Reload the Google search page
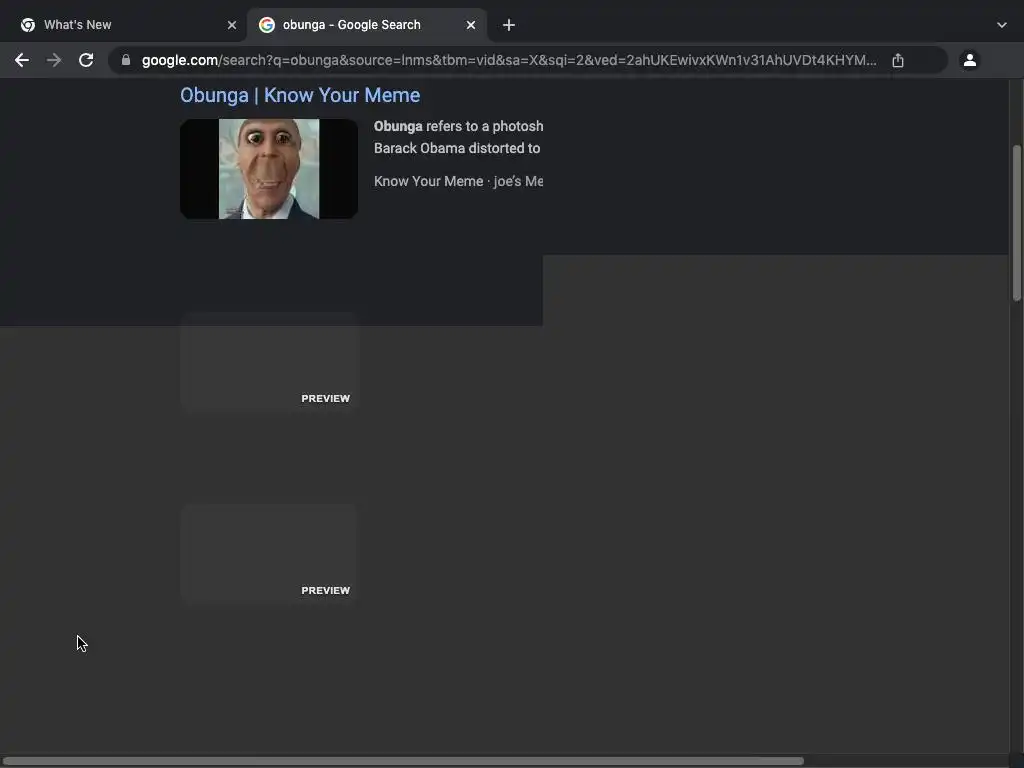This screenshot has height=768, width=1024. click(x=86, y=60)
